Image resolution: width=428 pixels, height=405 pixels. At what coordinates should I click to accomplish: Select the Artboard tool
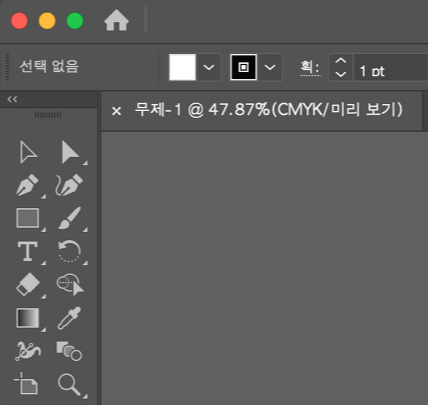(x=26, y=383)
